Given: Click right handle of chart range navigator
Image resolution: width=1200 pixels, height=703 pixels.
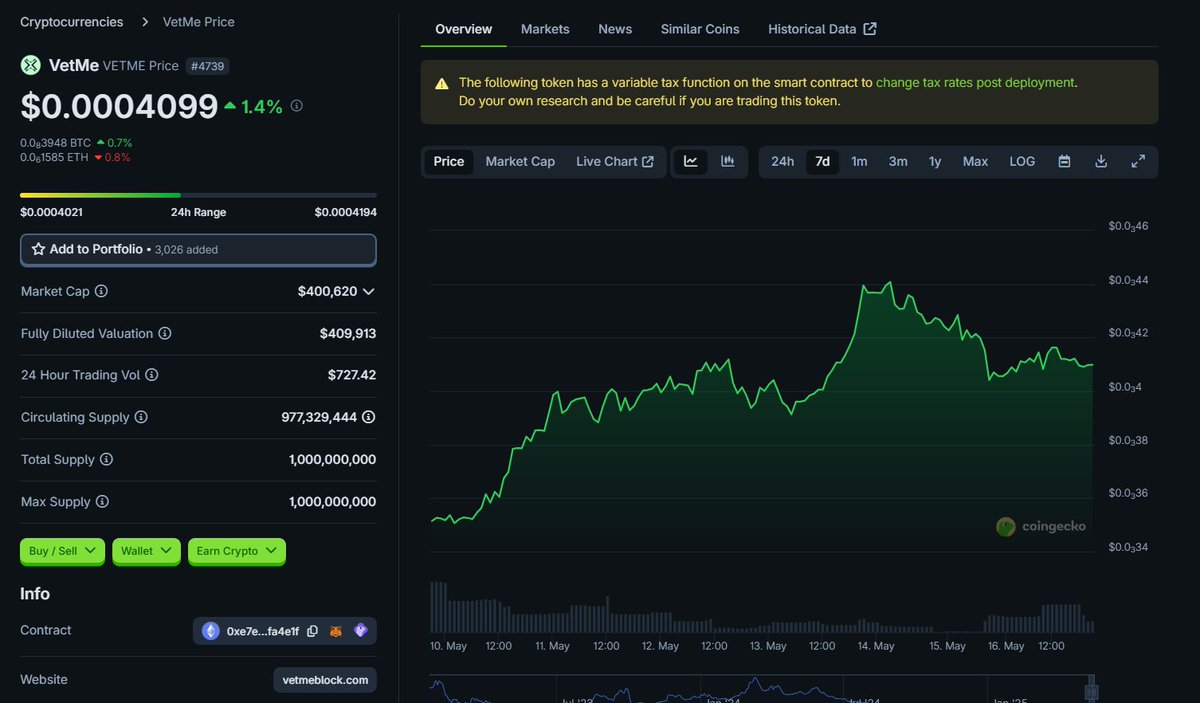Looking at the screenshot, I should pos(1092,689).
